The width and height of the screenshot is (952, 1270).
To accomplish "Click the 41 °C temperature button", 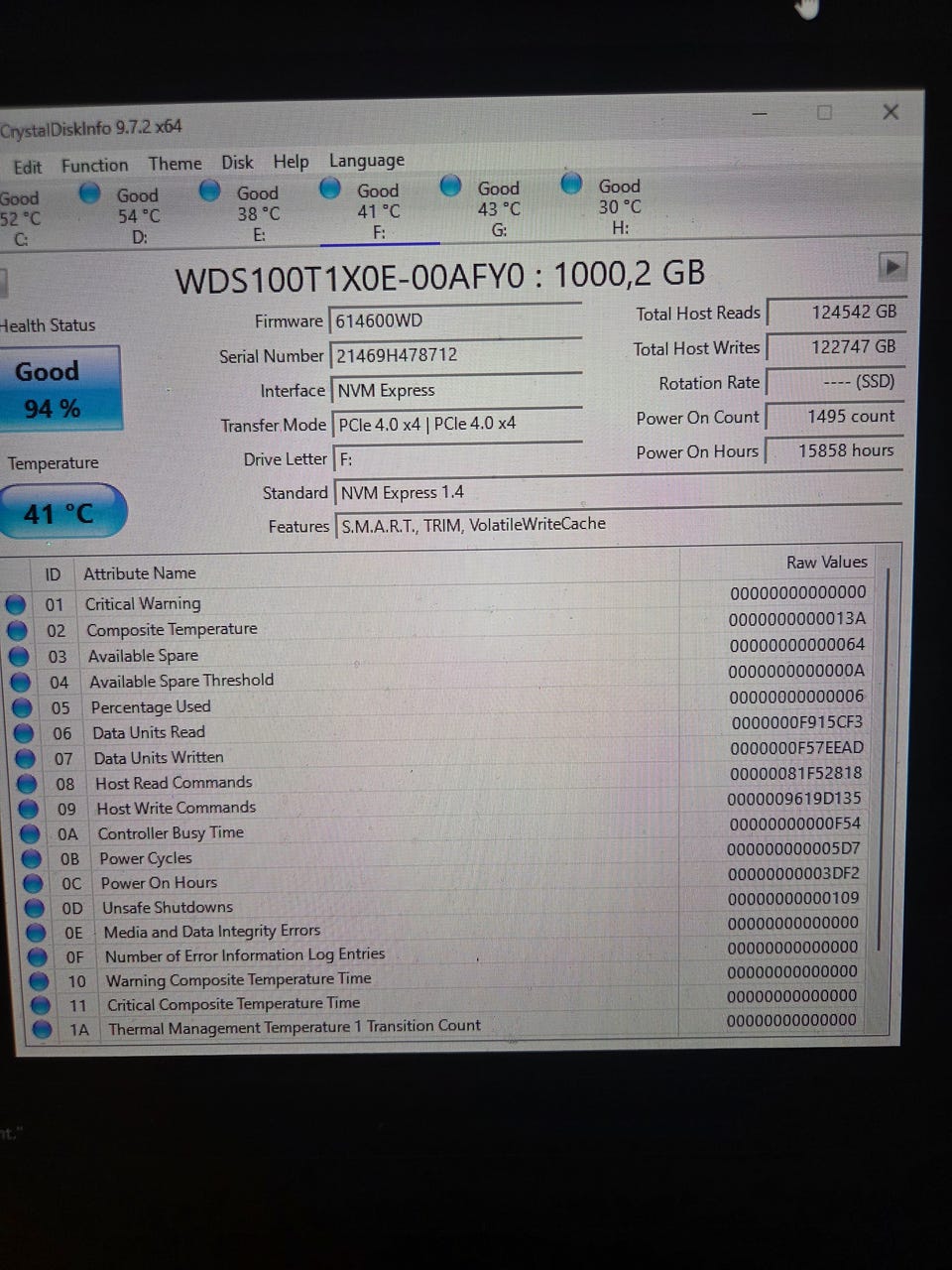I will click(x=61, y=512).
